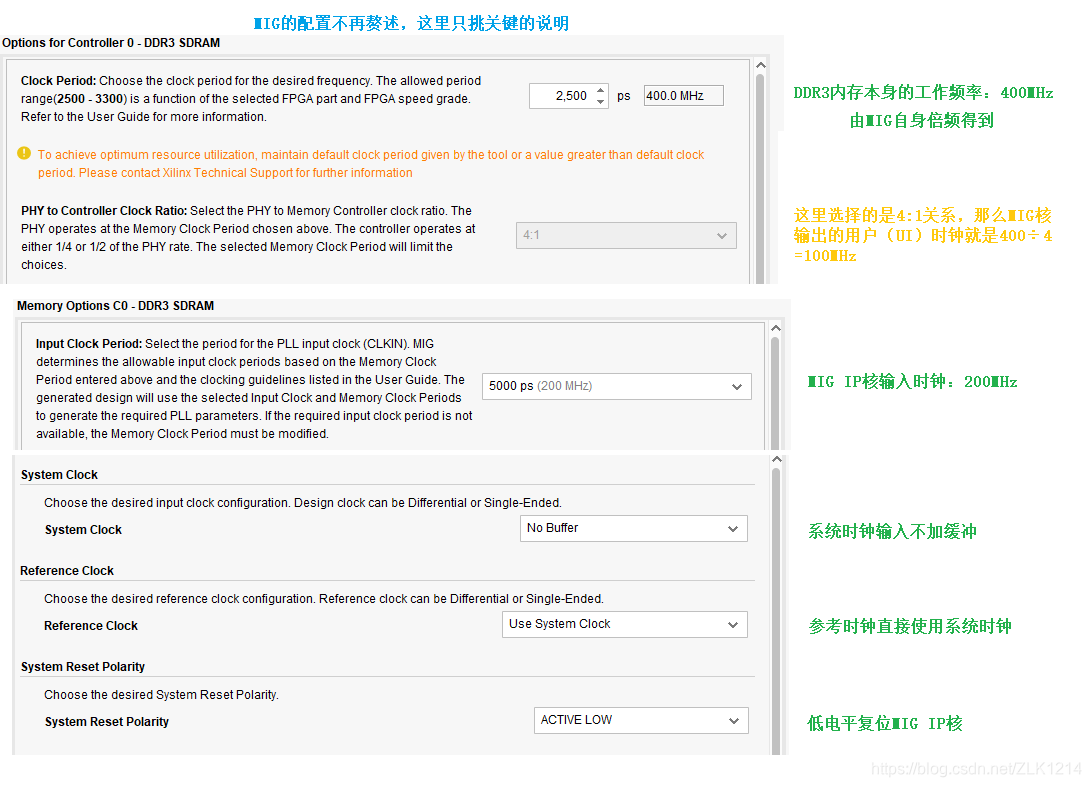Increase clock period with the up stepper arrow
1091x787 pixels.
(601, 90)
